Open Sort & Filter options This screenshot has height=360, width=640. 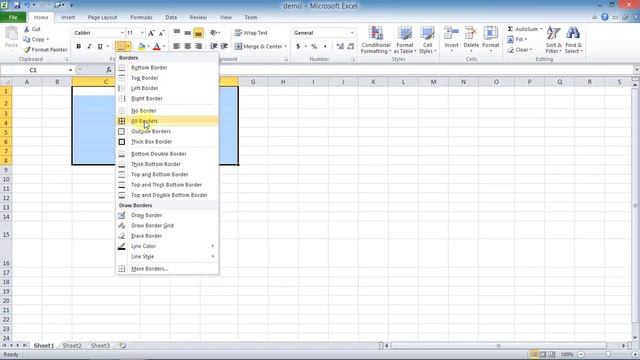tap(553, 40)
